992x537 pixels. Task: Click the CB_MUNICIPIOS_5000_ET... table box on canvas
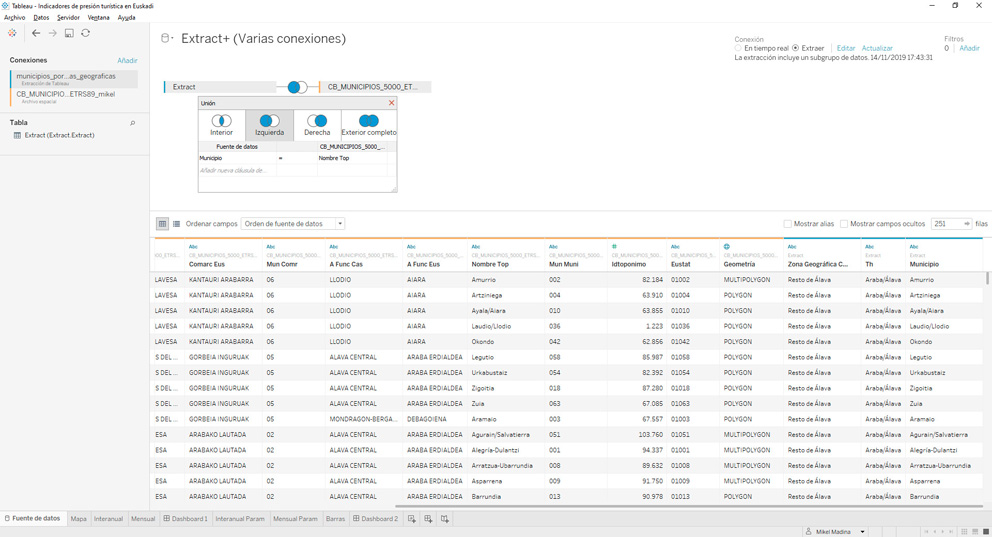click(375, 87)
